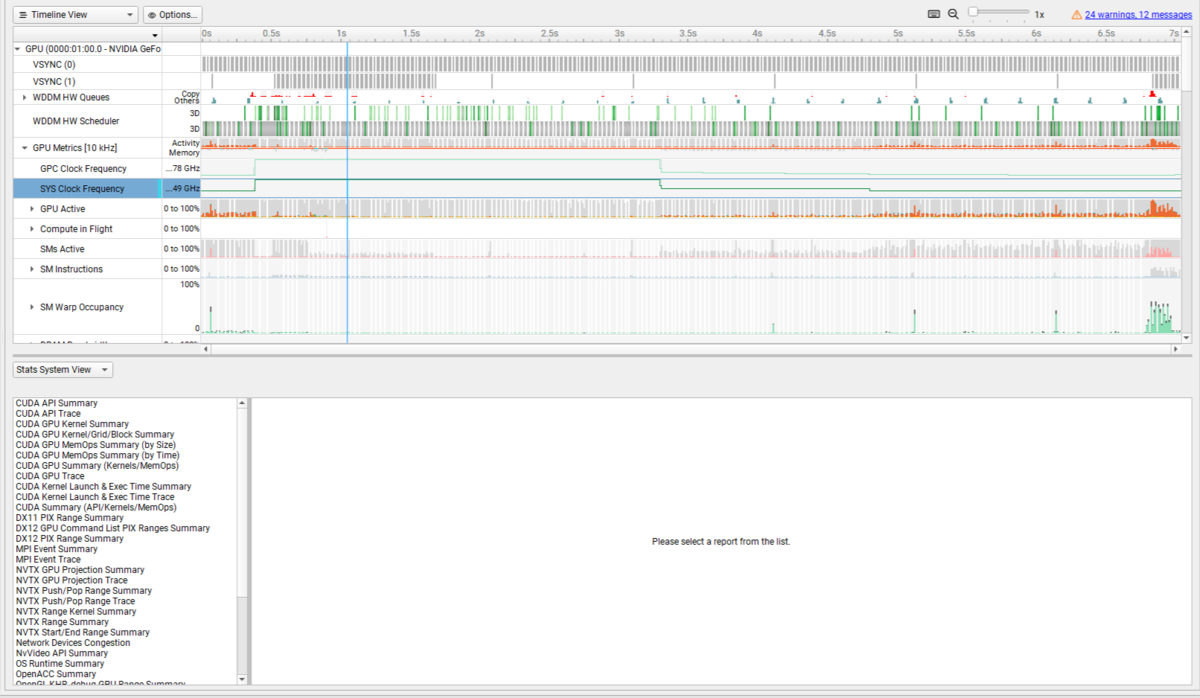Image resolution: width=1200 pixels, height=698 pixels.
Task: Adjust the timeline zoom slider handle
Action: [x=973, y=12]
